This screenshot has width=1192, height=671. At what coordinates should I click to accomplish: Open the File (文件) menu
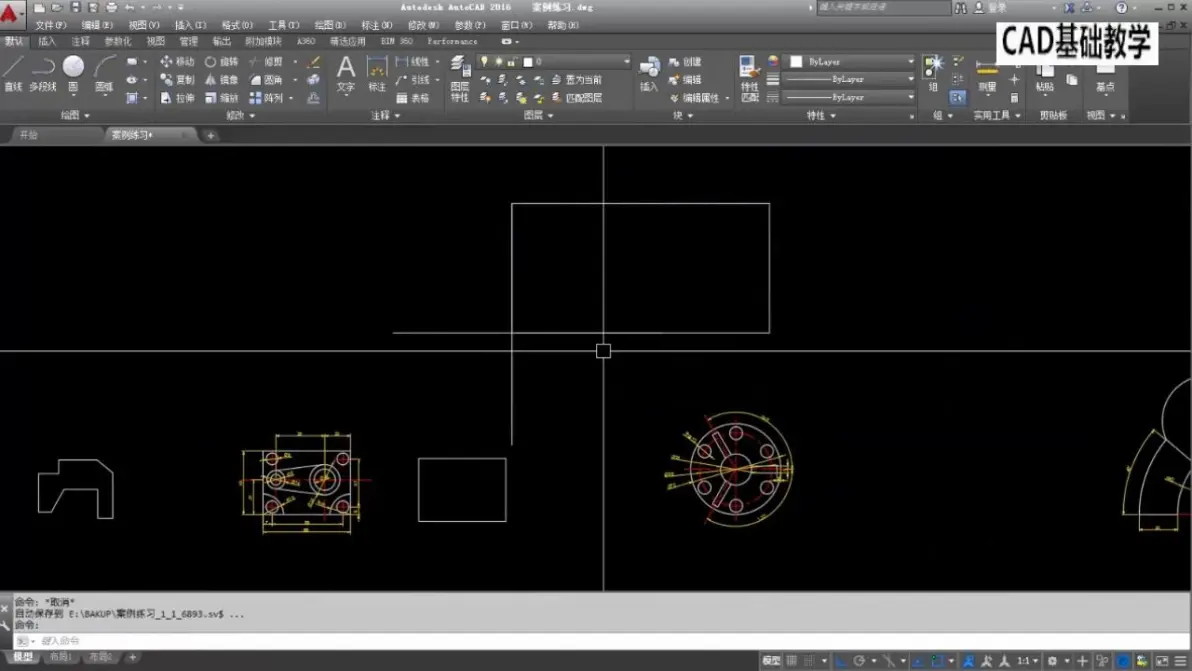click(x=50, y=25)
